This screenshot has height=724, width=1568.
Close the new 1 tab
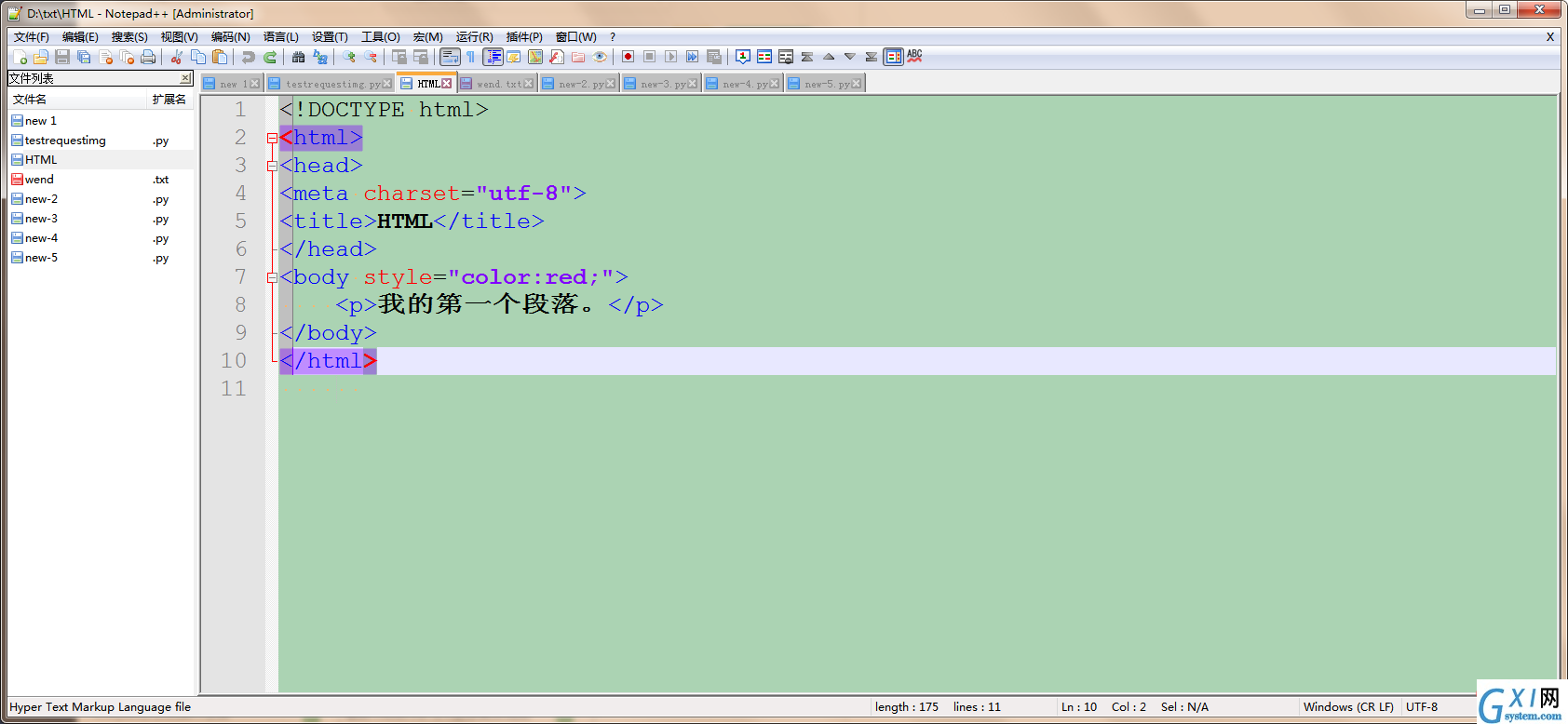pos(255,84)
